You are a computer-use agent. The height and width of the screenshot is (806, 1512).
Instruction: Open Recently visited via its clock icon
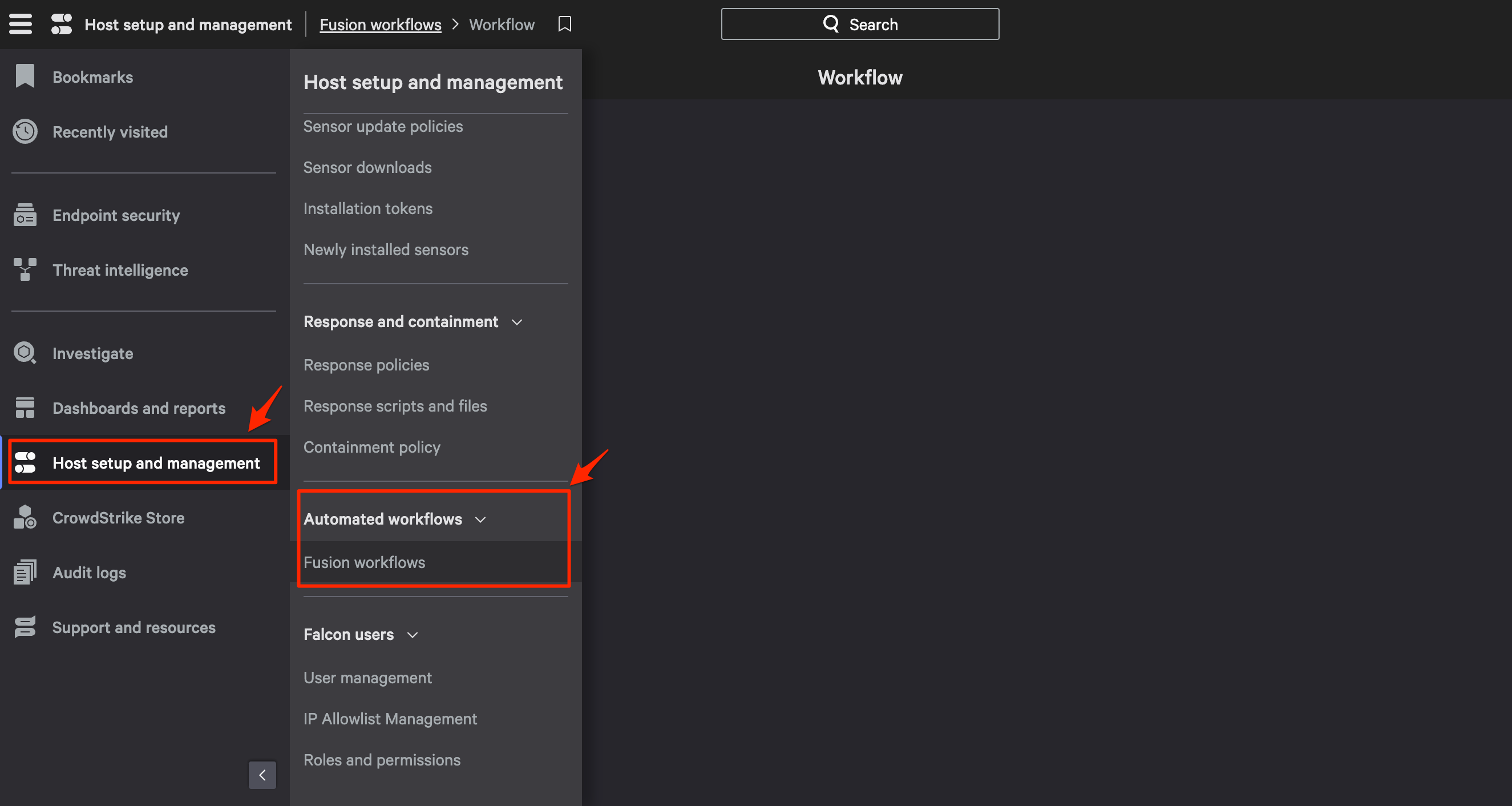tap(25, 131)
